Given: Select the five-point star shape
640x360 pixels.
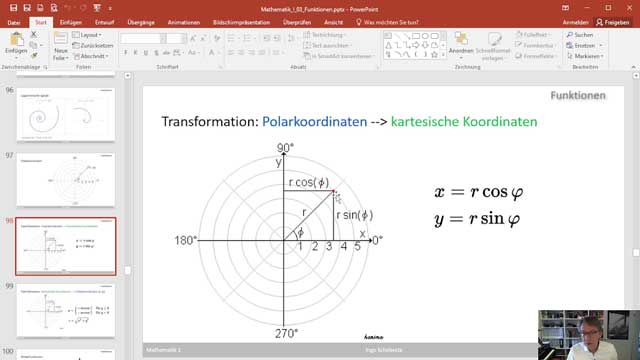Looking at the screenshot, I should (434, 54).
